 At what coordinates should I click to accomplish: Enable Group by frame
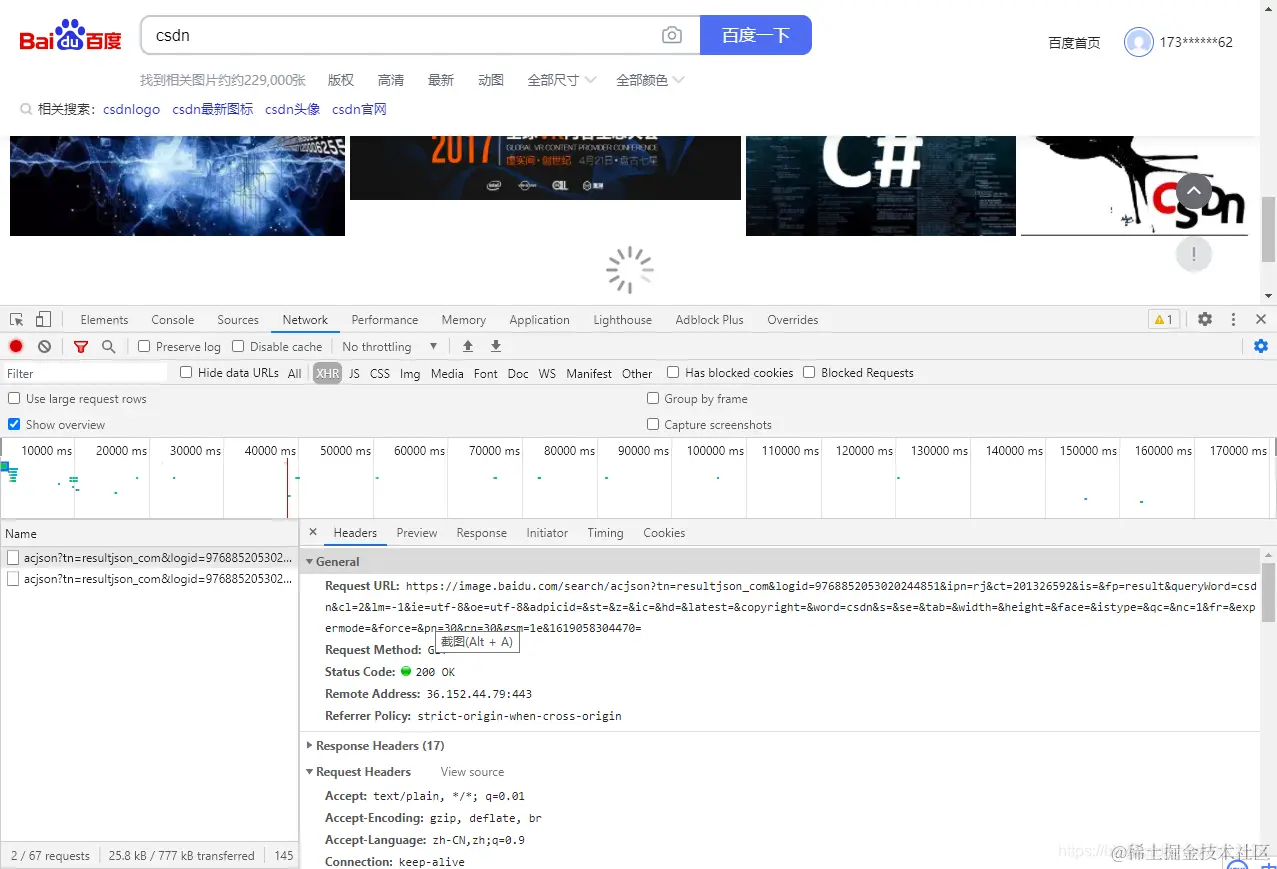(653, 398)
